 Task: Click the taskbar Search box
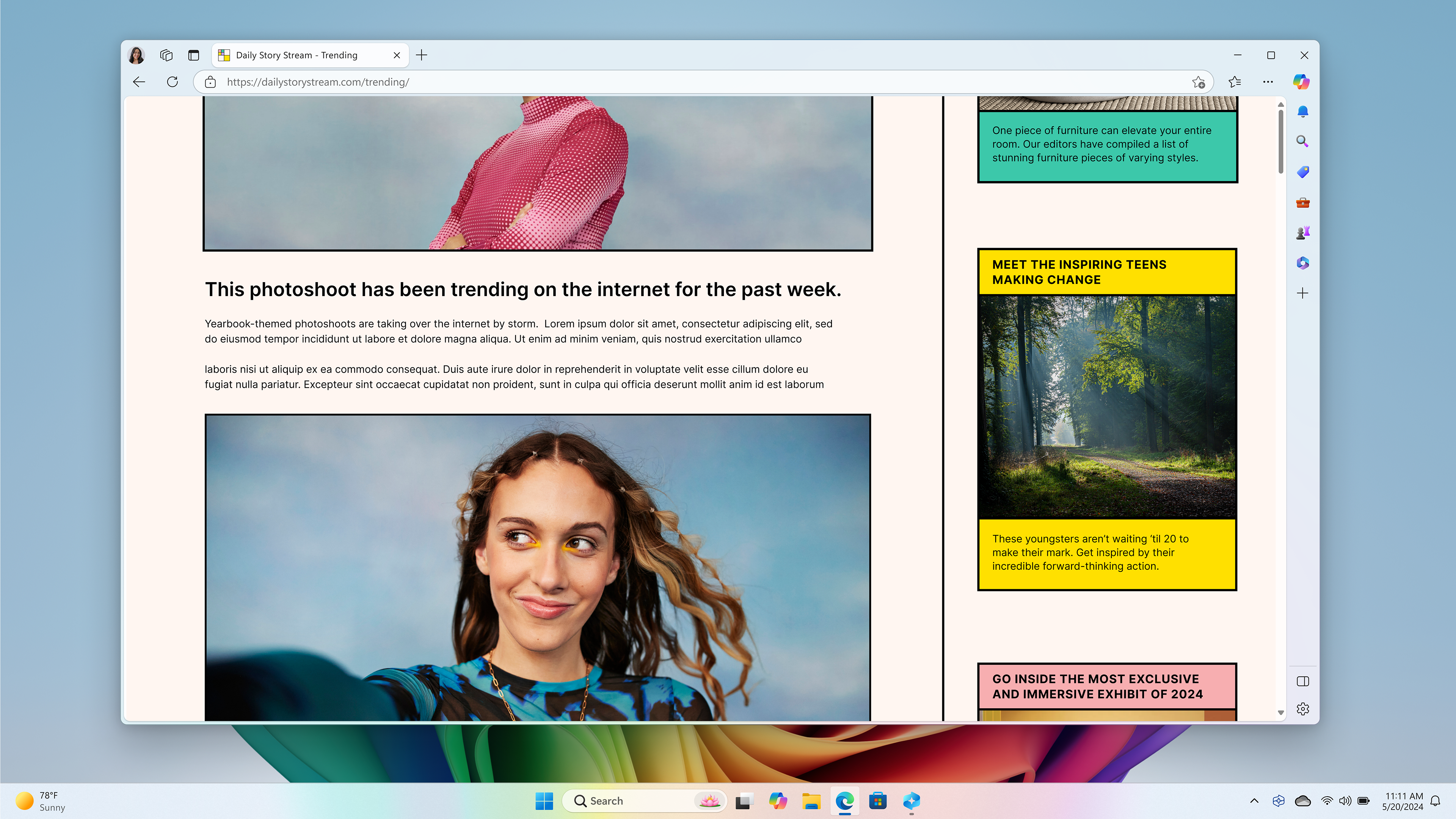[x=644, y=801]
